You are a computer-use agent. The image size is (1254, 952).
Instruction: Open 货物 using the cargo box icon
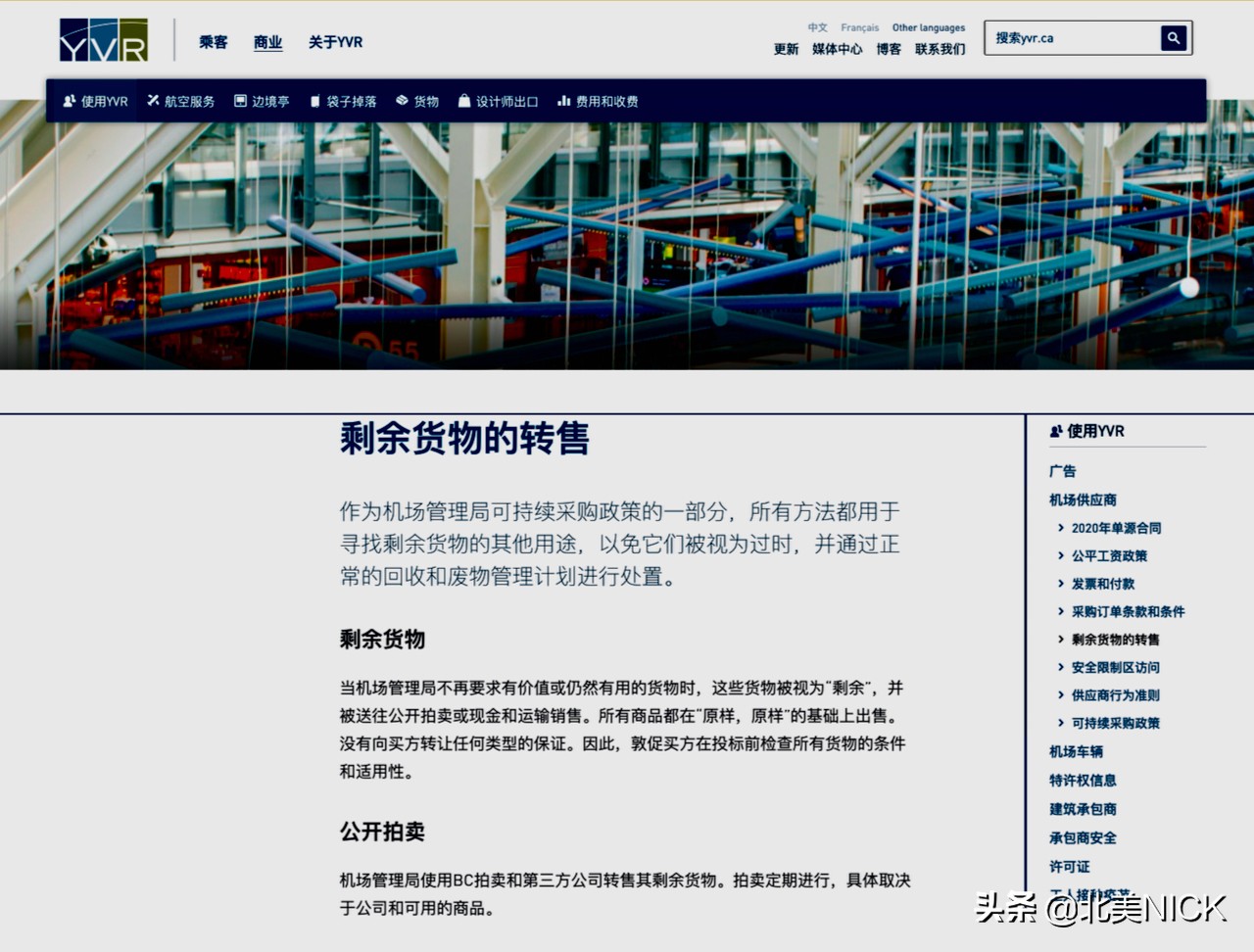(401, 100)
